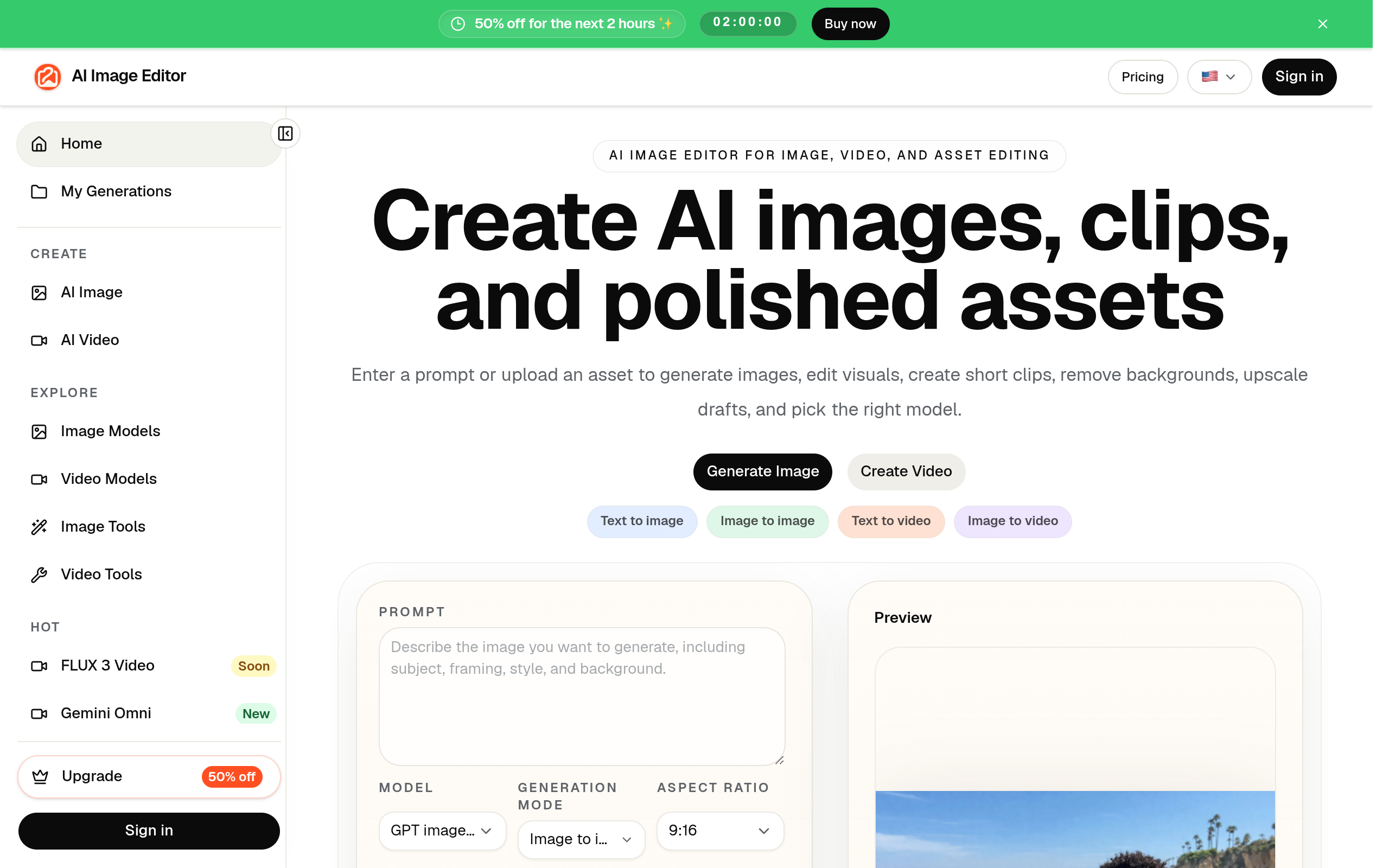Screen dimensions: 1389x868
Task: Click Buy now in the banner
Action: coord(850,23)
